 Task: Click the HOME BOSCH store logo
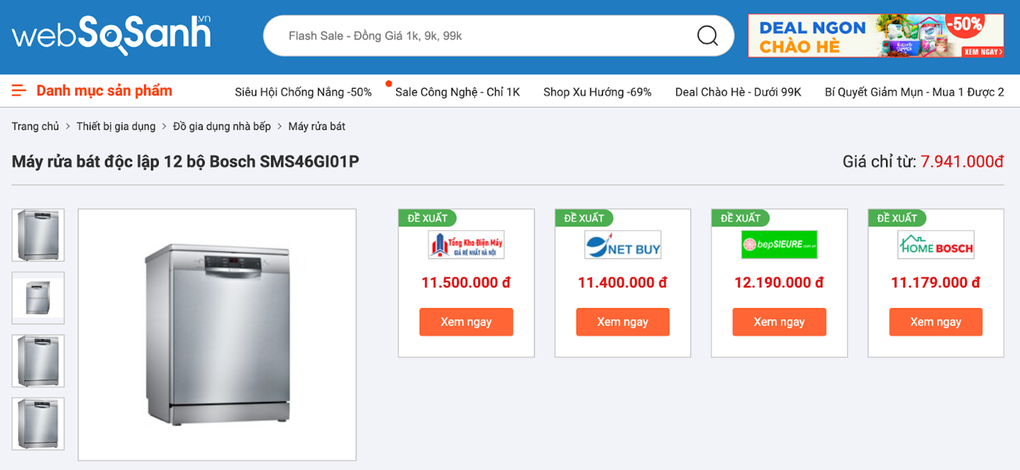(x=935, y=245)
